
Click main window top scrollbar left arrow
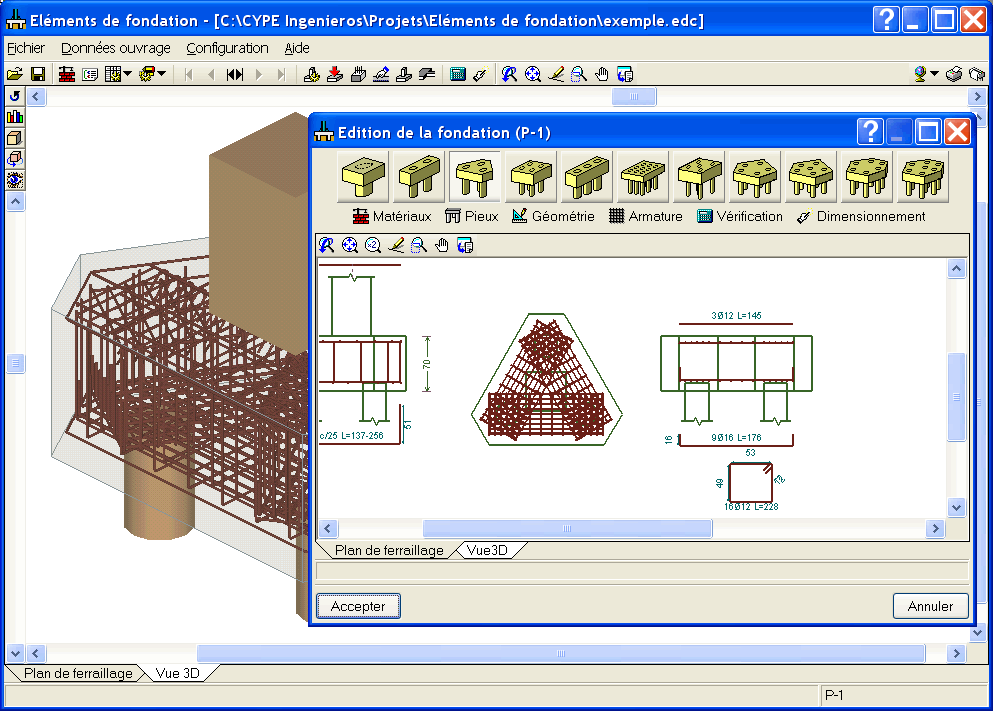tap(36, 97)
